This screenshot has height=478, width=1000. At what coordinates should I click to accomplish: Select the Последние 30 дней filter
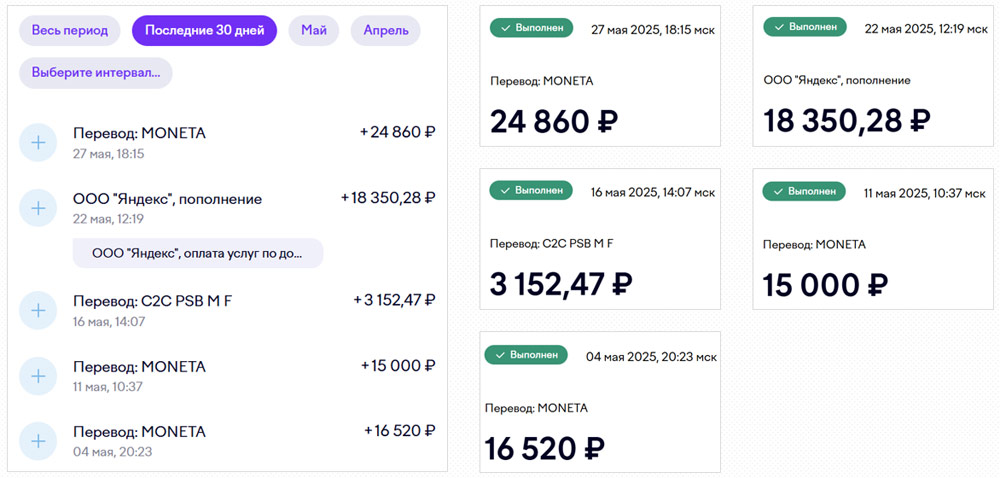205,31
